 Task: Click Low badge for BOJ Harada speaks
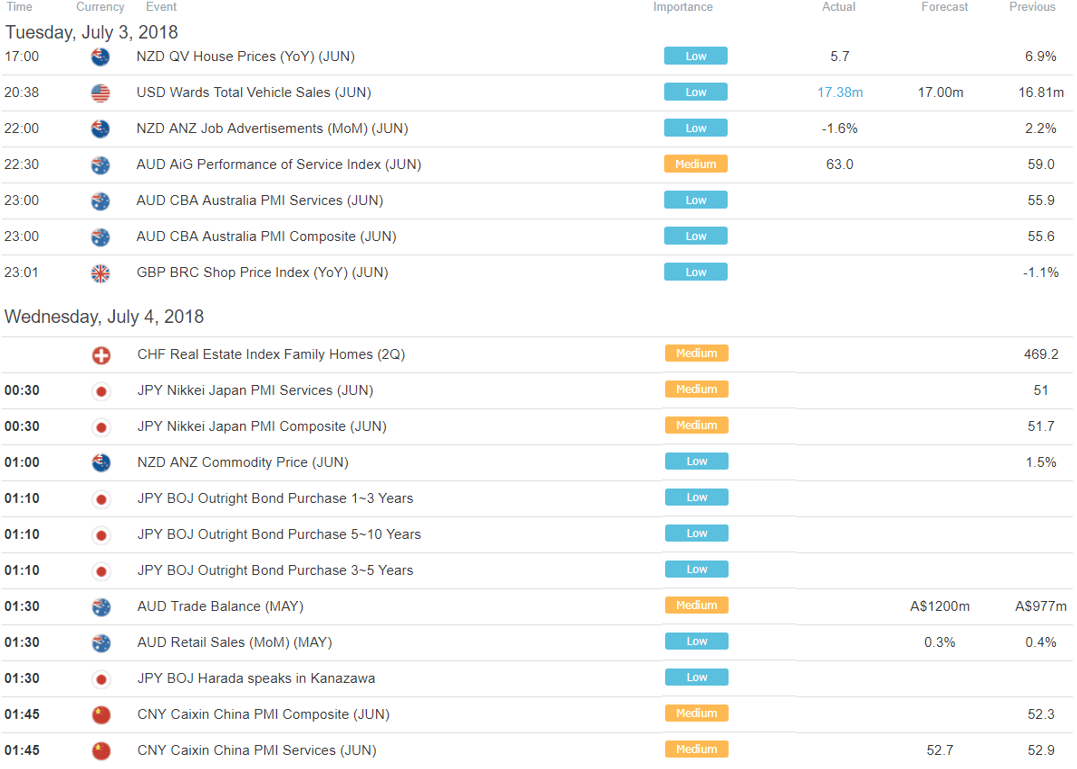[696, 677]
